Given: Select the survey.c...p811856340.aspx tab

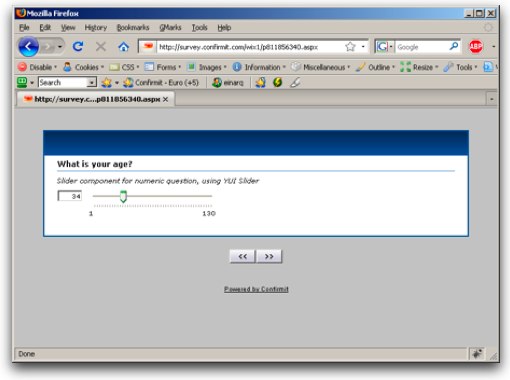Looking at the screenshot, I should 95,99.
